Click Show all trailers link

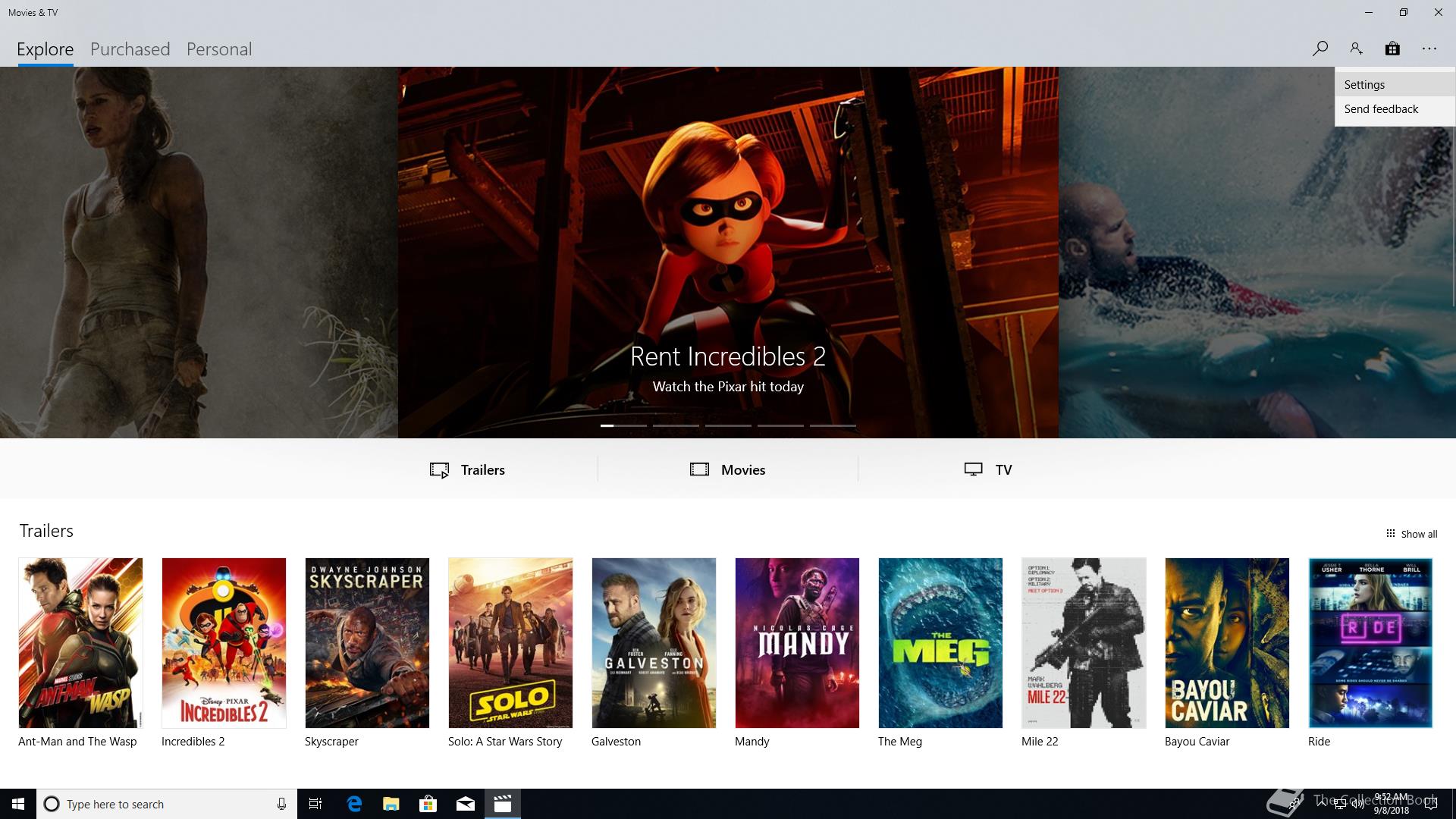(x=1411, y=534)
